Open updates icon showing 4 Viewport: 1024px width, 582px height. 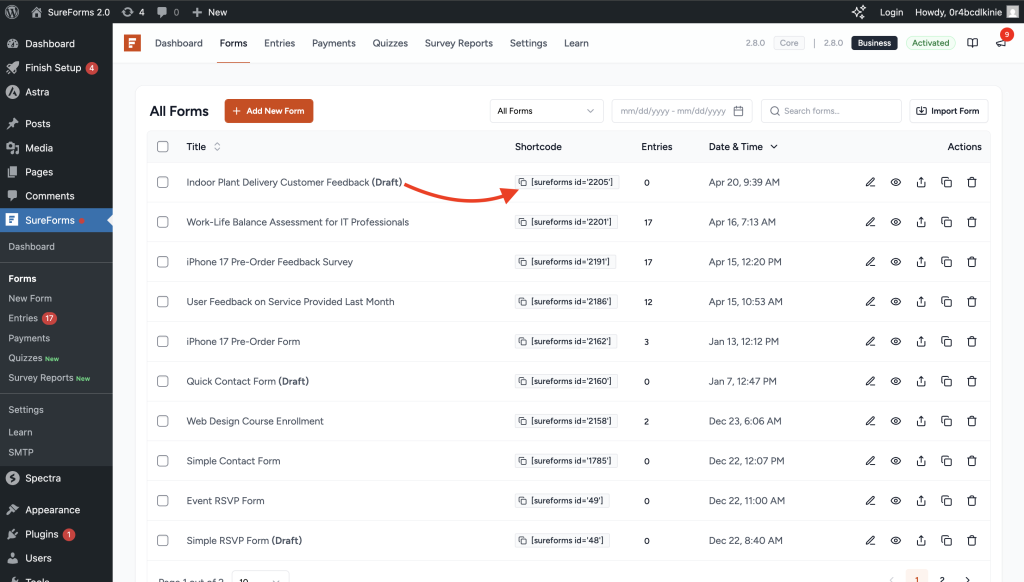(x=133, y=12)
